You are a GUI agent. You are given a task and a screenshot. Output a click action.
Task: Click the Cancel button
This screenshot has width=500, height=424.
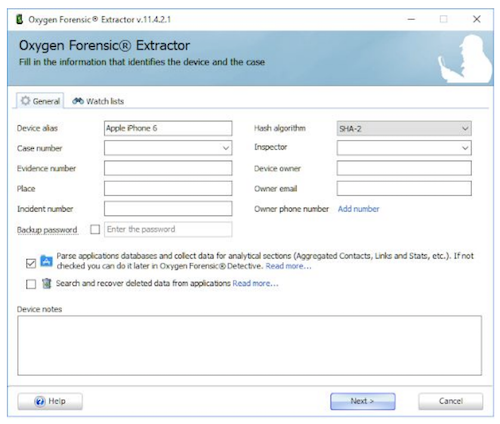[x=451, y=401]
